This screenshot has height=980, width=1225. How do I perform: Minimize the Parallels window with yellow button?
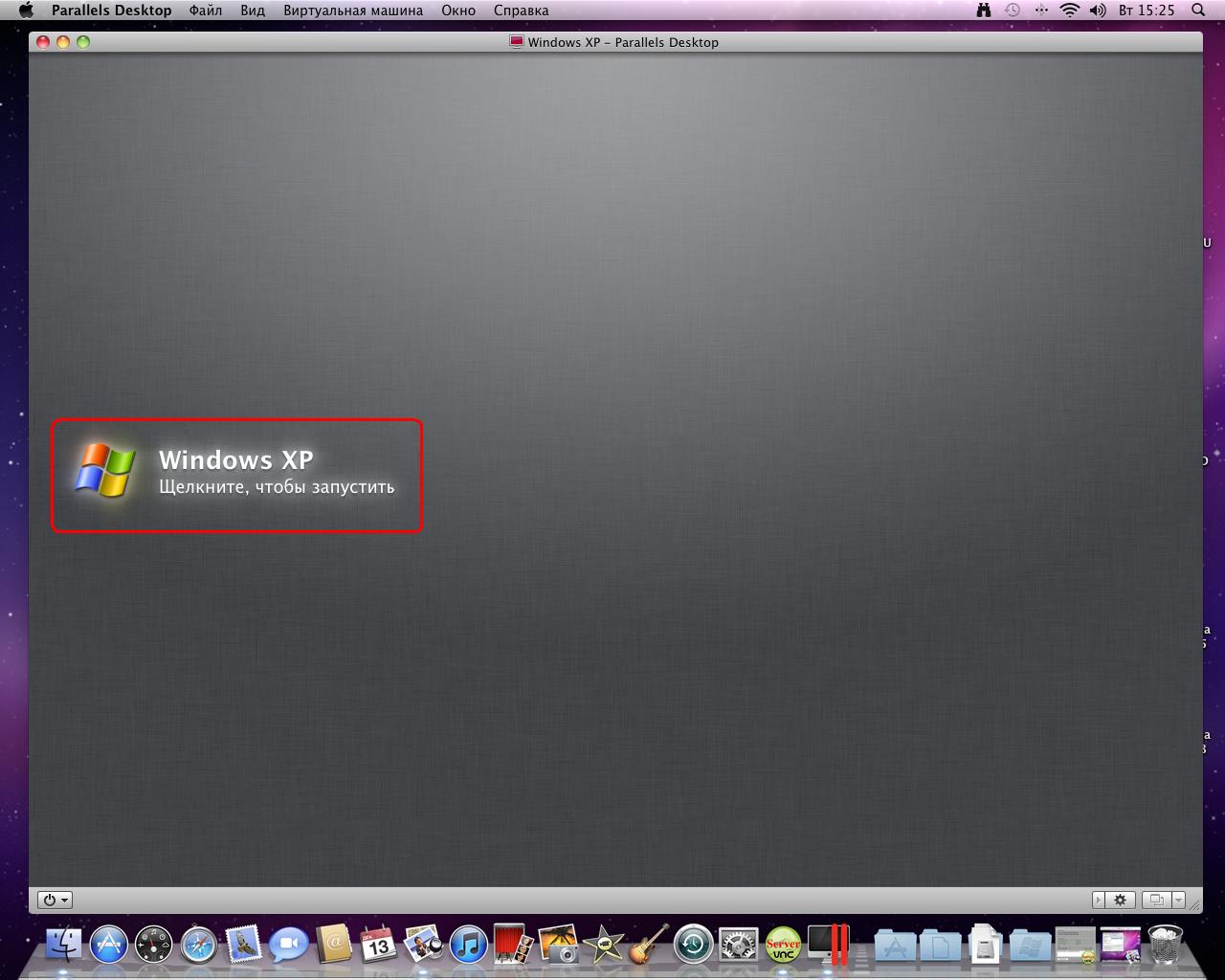point(63,42)
